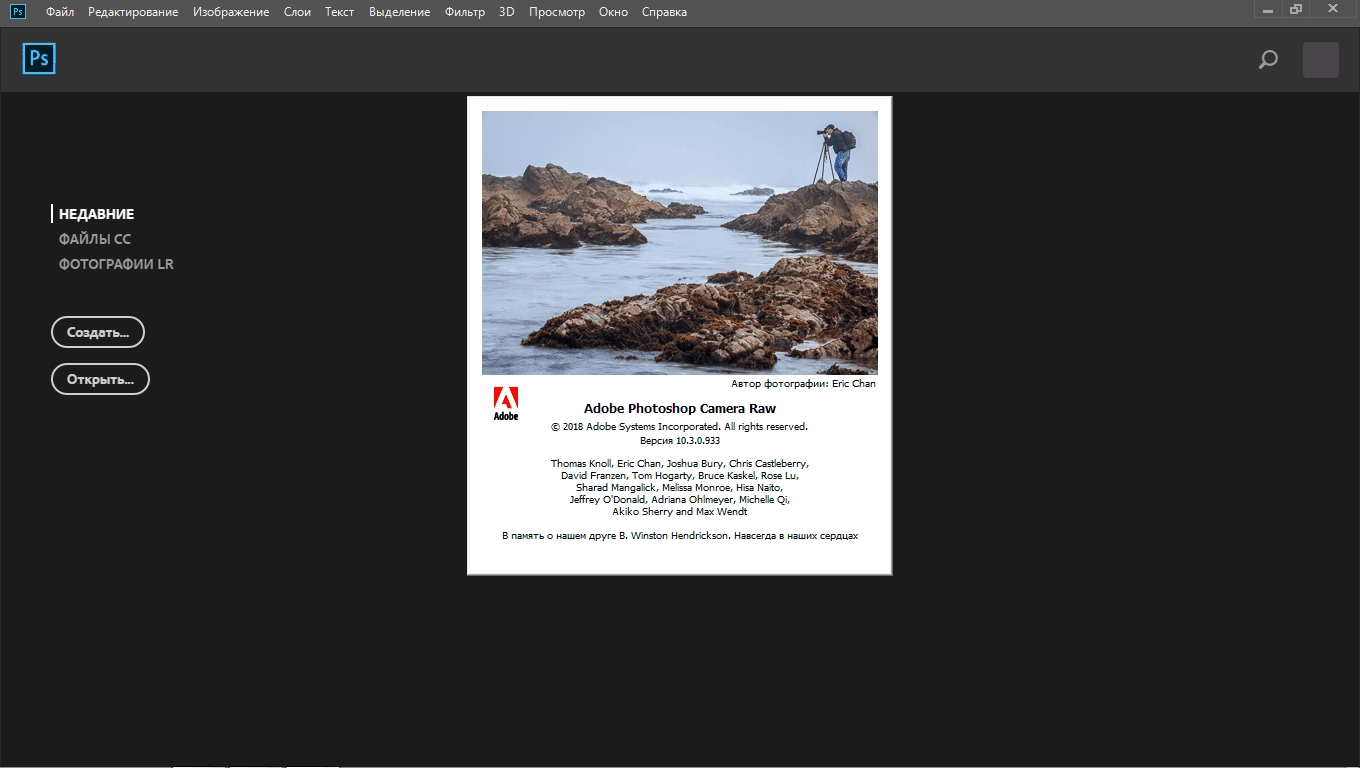Viewport: 1360px width, 768px height.
Task: Open the Редактирование menu
Action: (133, 12)
